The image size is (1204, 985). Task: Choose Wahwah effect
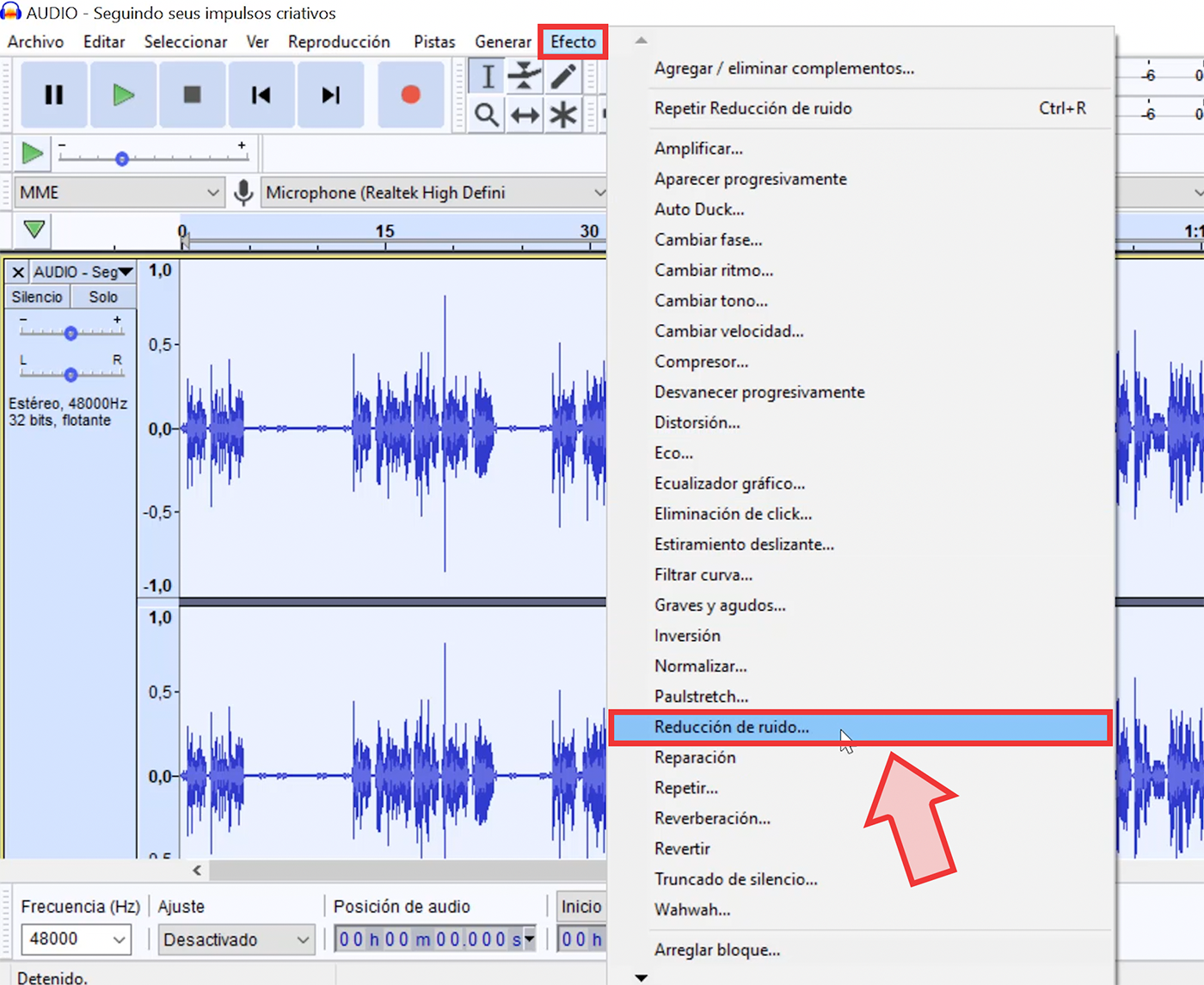pos(860,909)
